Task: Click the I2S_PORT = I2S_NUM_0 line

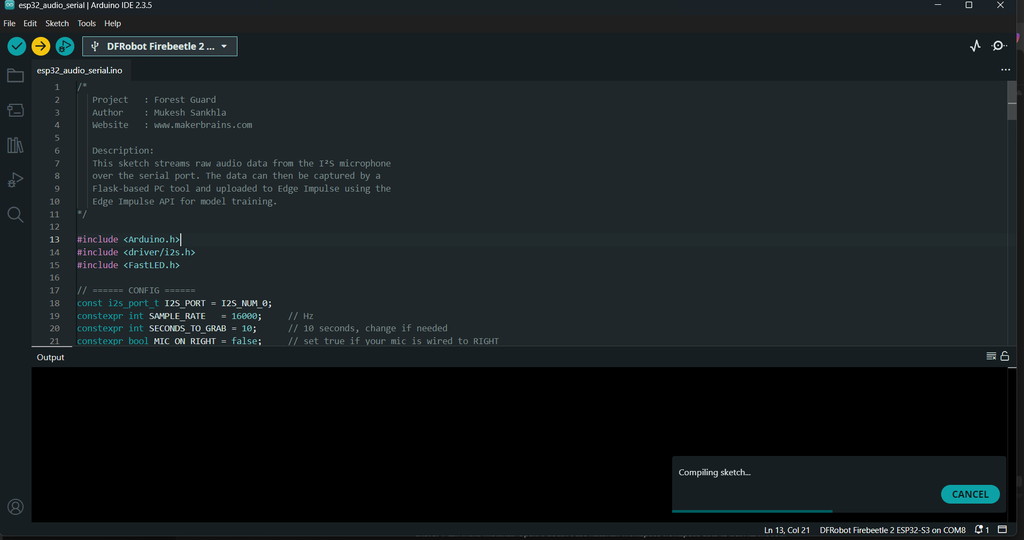Action: tap(174, 303)
